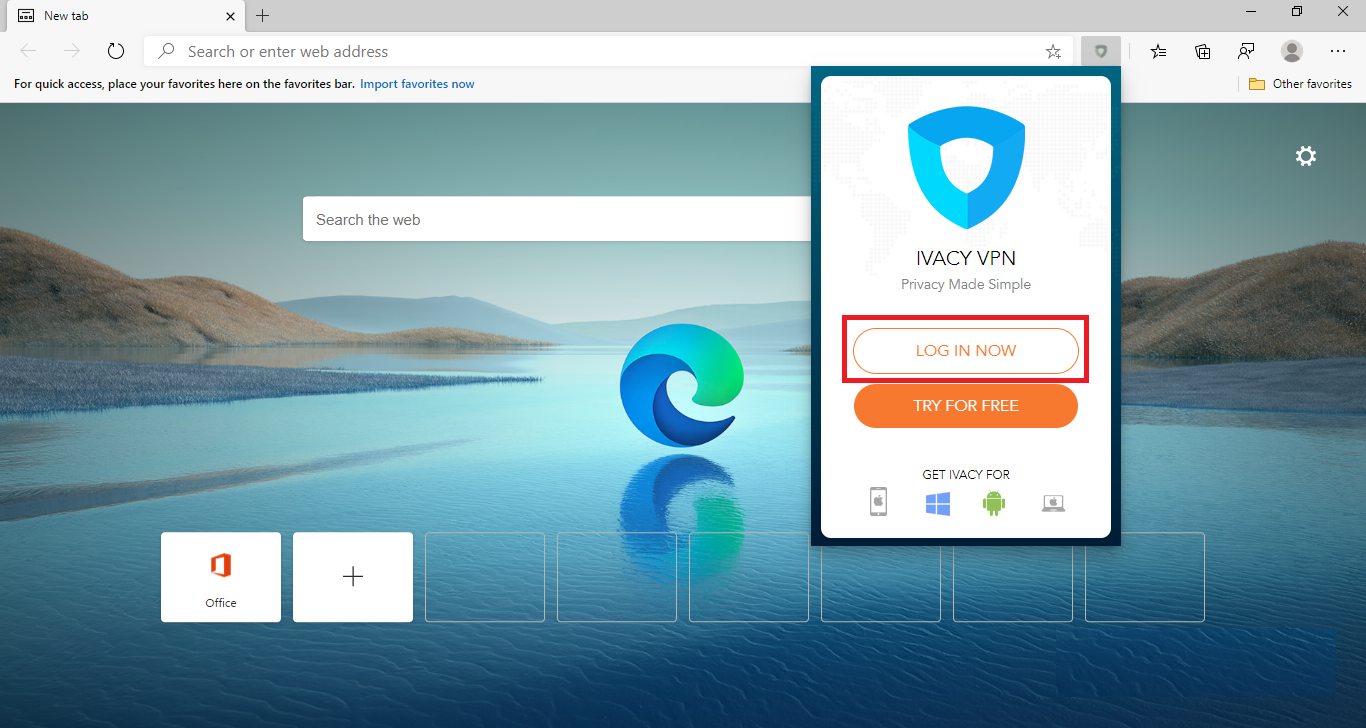1366x728 pixels.
Task: Get Ivacy for Android icon
Action: tap(993, 503)
